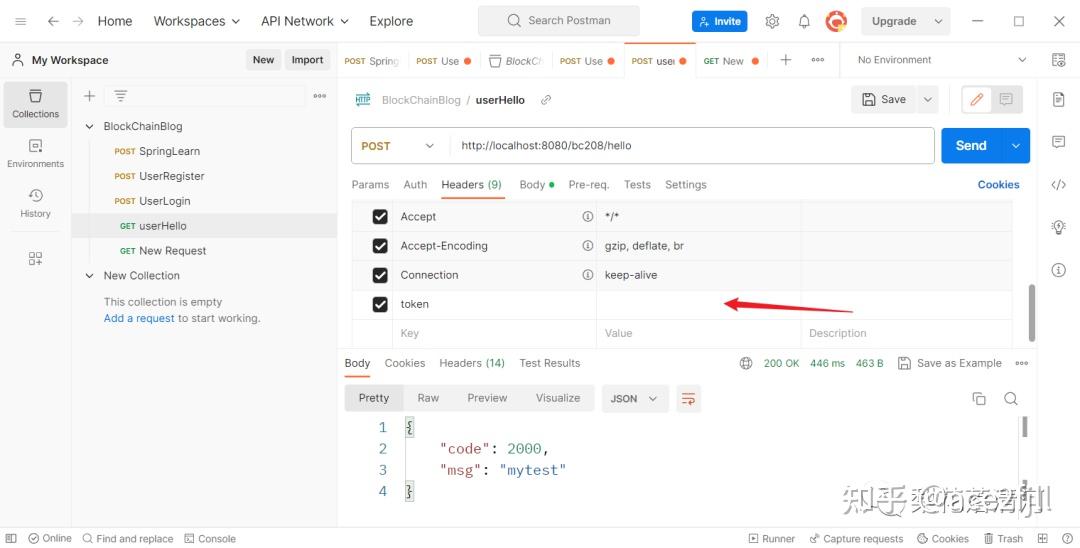Open the Save options dropdown arrow
The height and width of the screenshot is (548, 1080).
click(928, 100)
